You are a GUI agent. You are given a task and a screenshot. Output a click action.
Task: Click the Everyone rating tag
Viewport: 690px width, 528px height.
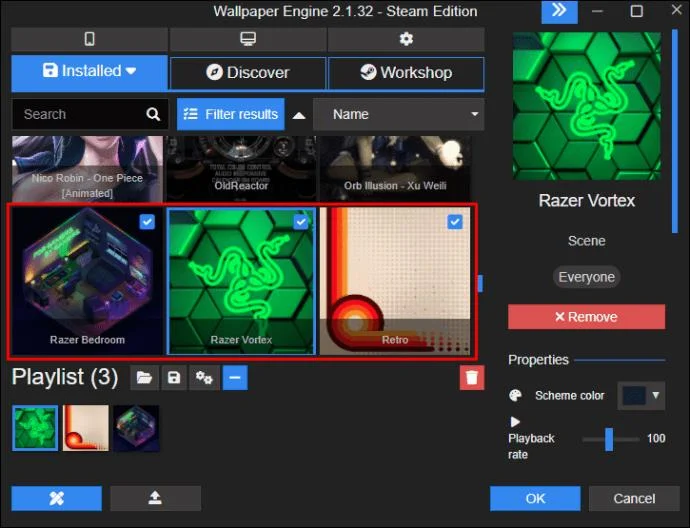point(587,277)
